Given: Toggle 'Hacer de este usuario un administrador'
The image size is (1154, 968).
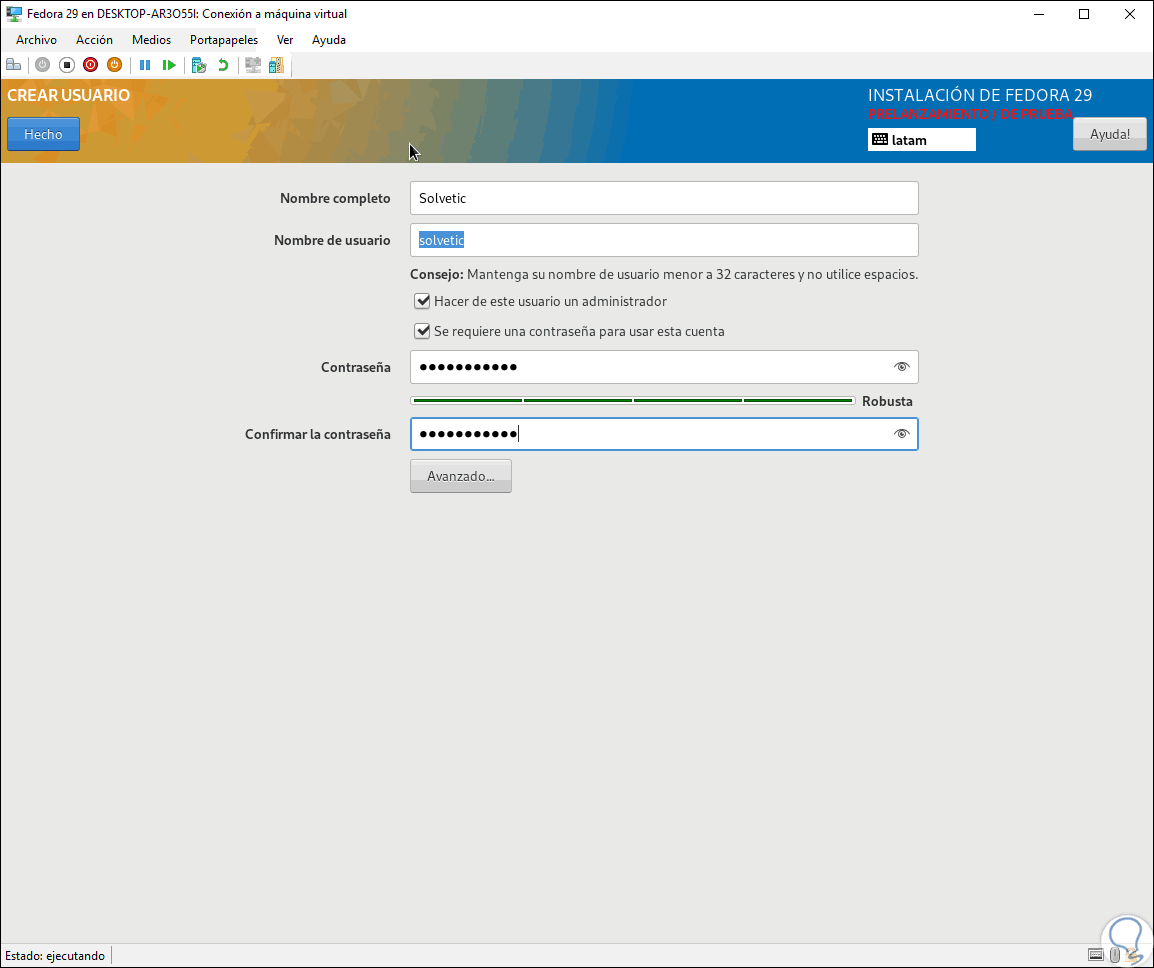Looking at the screenshot, I should [x=422, y=301].
